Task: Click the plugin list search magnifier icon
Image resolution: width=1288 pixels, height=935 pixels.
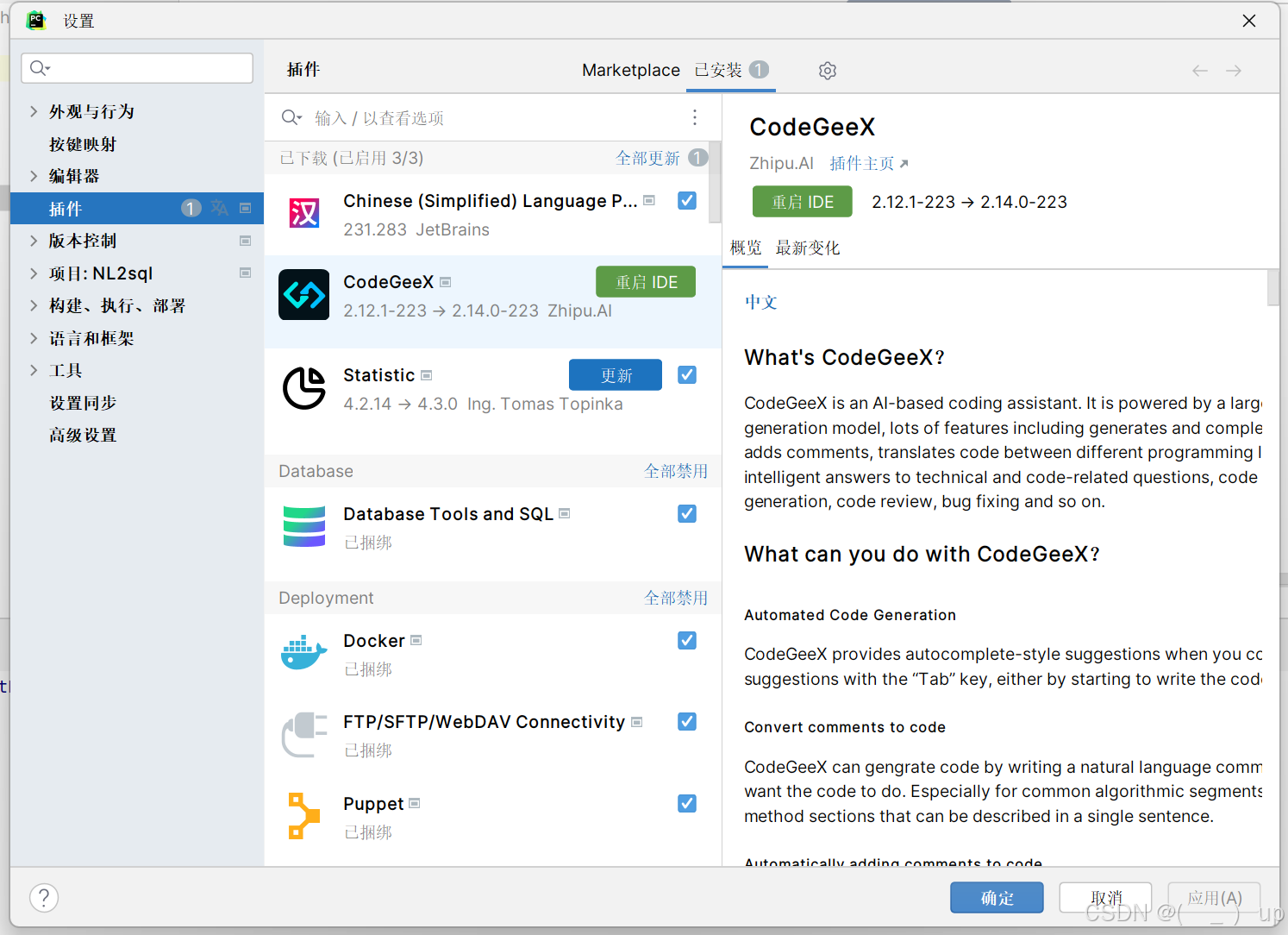Action: click(291, 117)
